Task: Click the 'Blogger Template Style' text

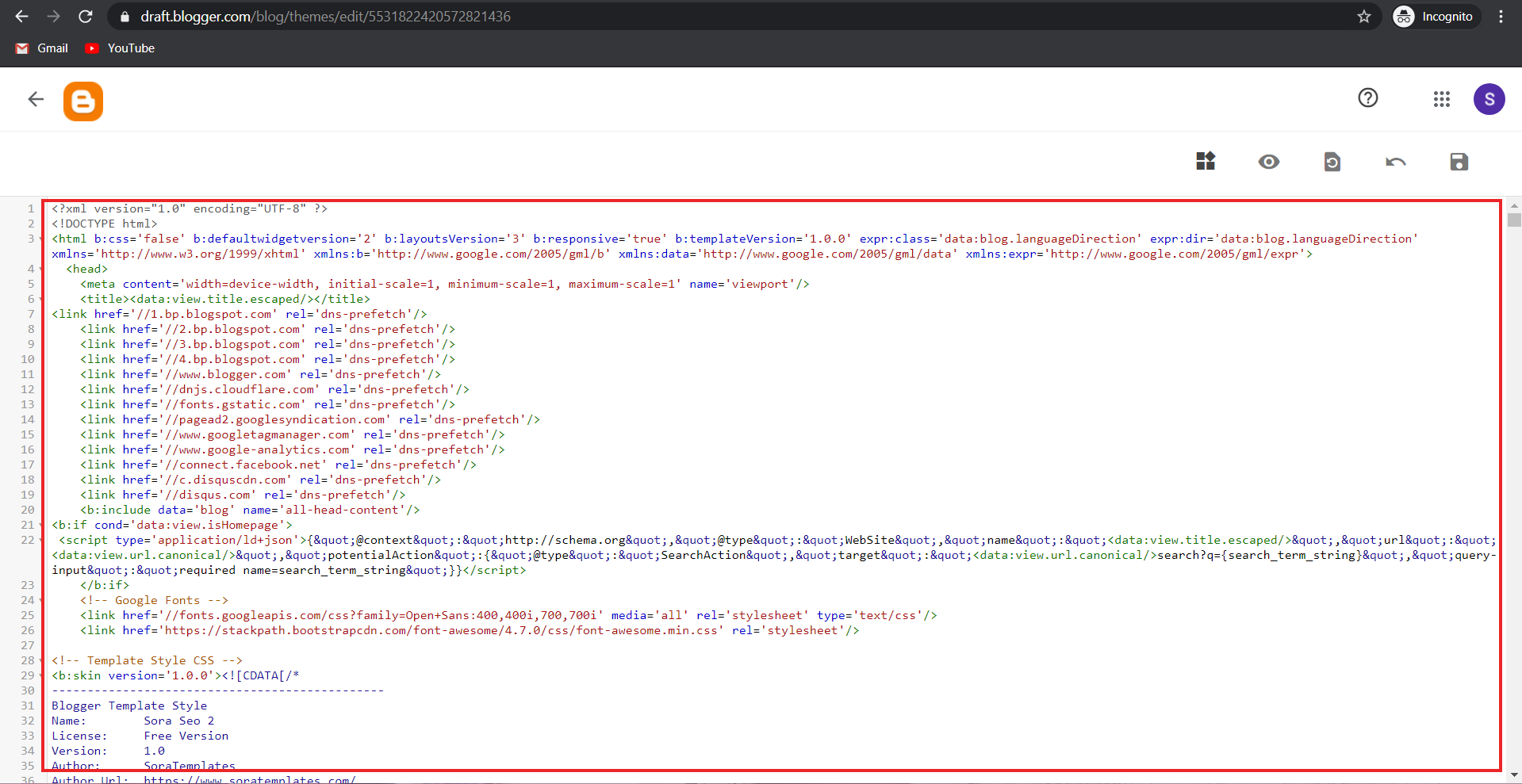Action: pyautogui.click(x=129, y=706)
